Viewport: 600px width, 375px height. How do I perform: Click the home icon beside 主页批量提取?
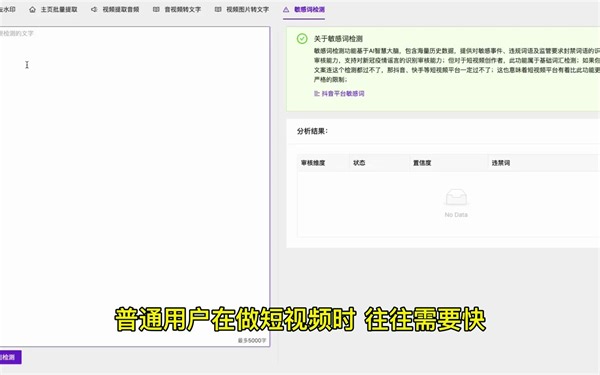[x=33, y=10]
